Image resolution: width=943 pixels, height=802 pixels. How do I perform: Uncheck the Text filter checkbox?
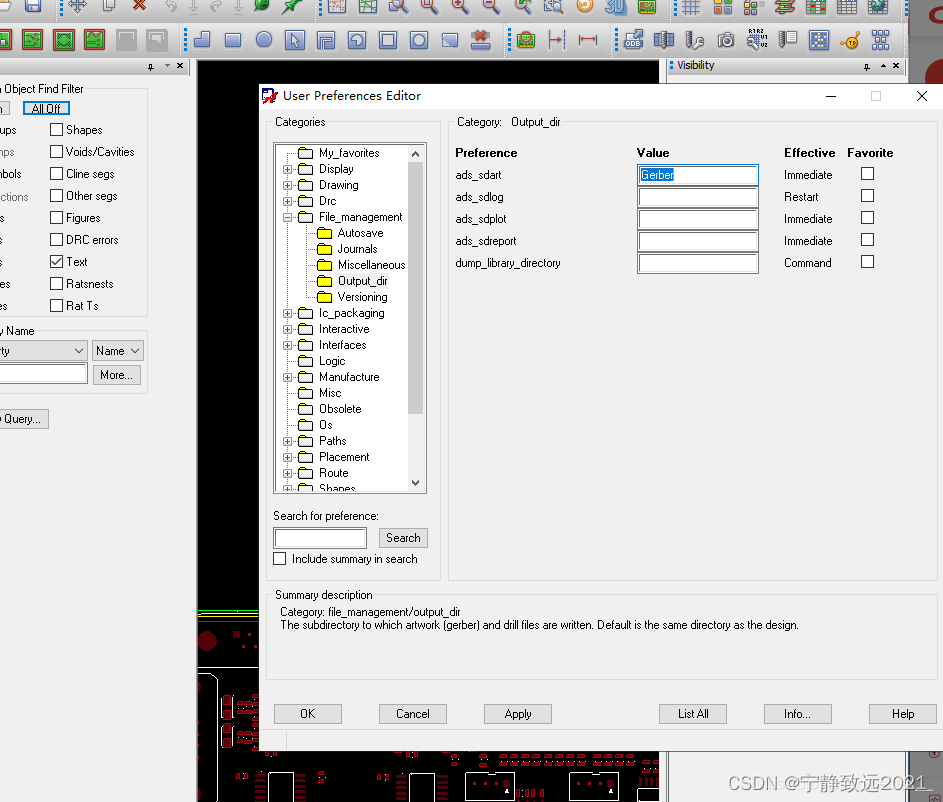(57, 262)
